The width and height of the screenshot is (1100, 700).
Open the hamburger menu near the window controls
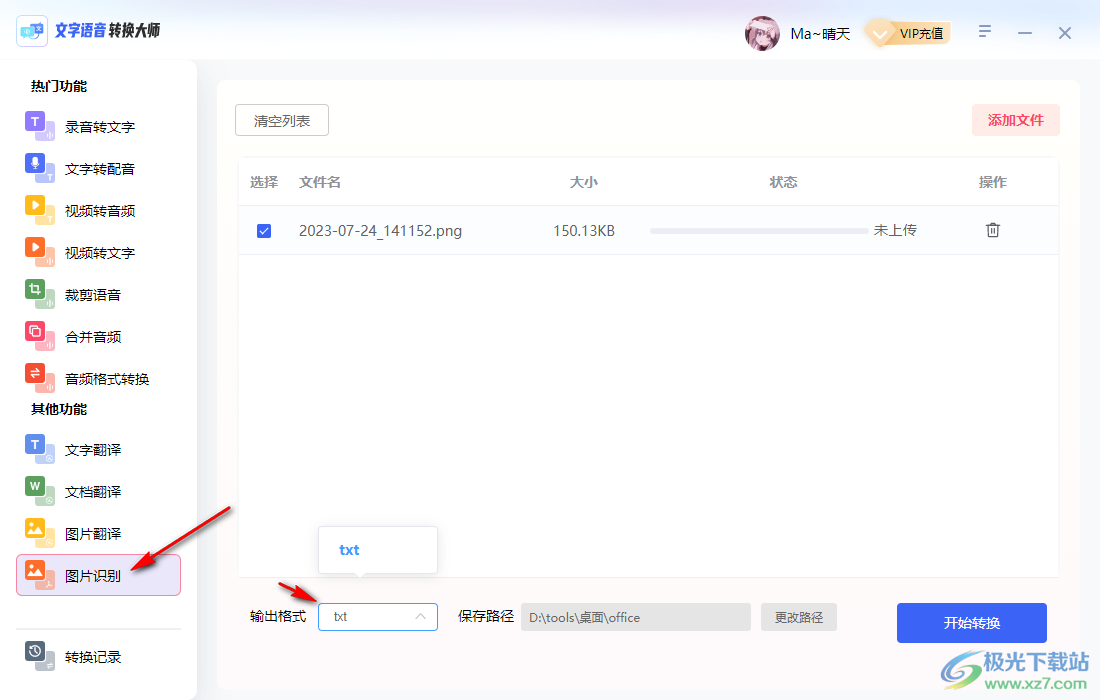coord(985,32)
